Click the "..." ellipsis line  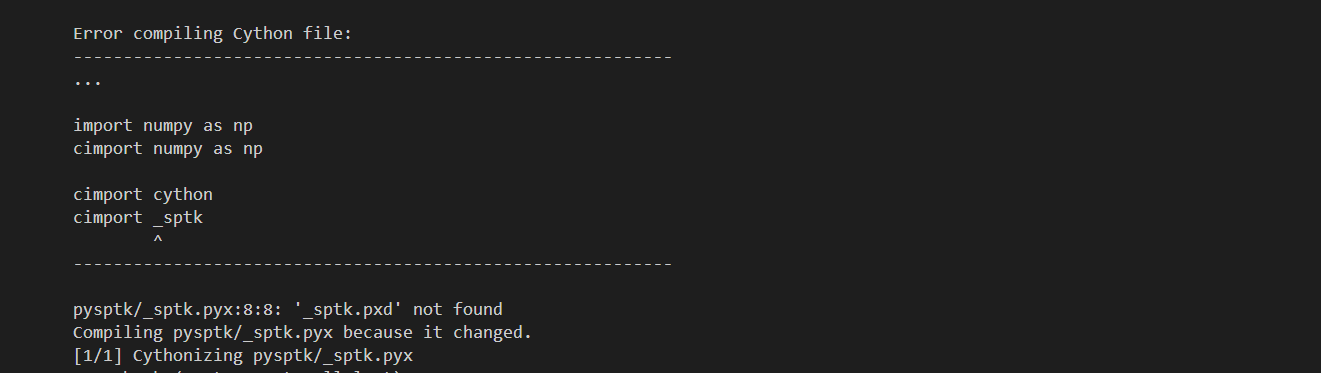point(88,82)
